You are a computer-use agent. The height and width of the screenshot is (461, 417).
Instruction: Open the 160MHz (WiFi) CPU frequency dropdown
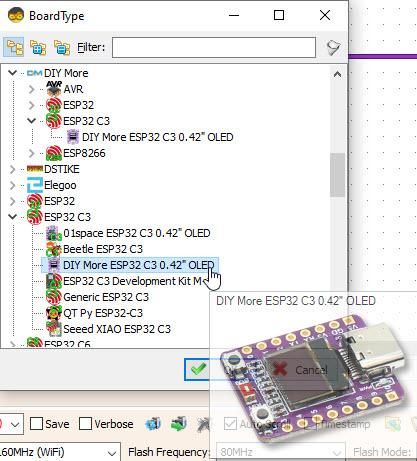(59, 452)
